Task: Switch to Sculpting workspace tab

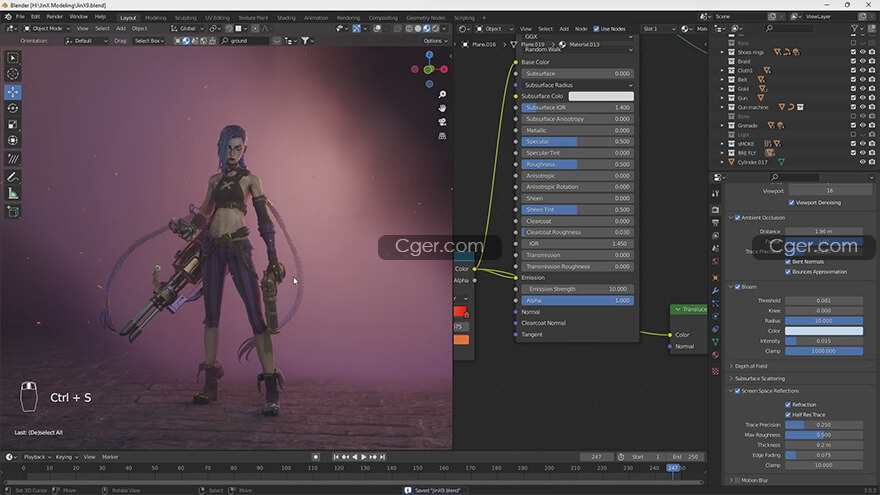Action: [186, 18]
